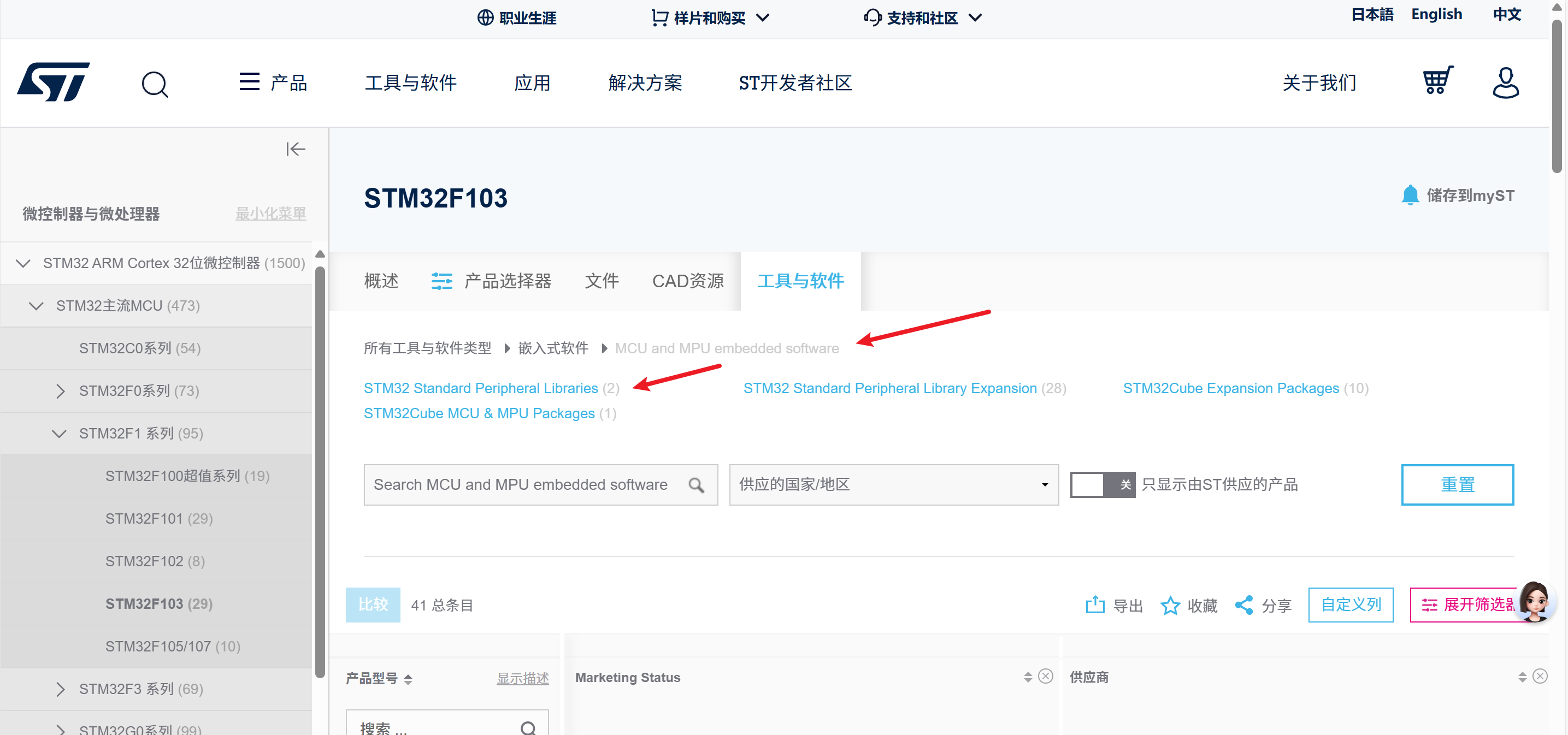Switch to the CAD资源 tab
Screen dimensions: 1568x735
[688, 281]
